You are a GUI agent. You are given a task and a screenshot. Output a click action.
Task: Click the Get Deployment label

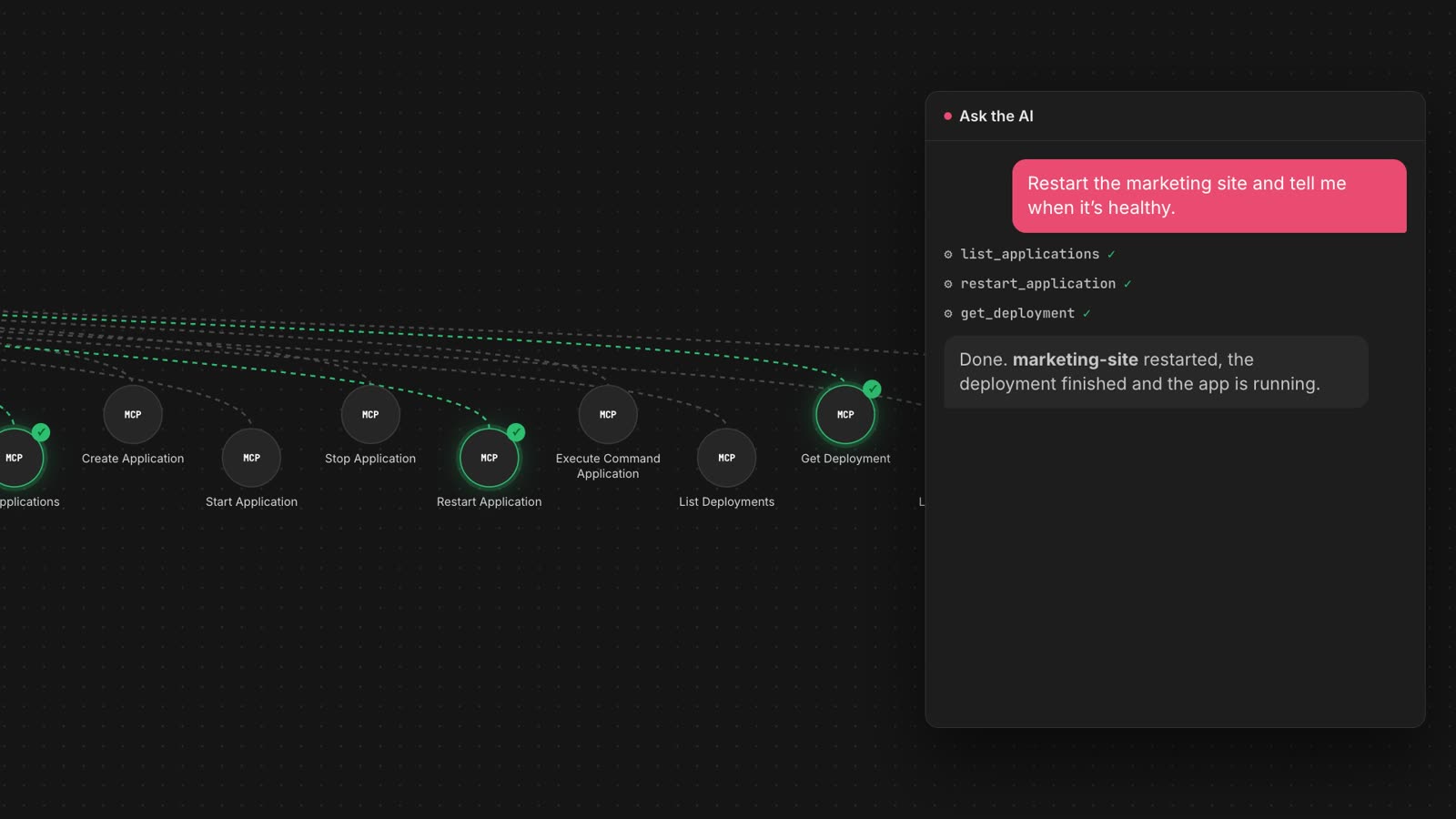pyautogui.click(x=845, y=459)
